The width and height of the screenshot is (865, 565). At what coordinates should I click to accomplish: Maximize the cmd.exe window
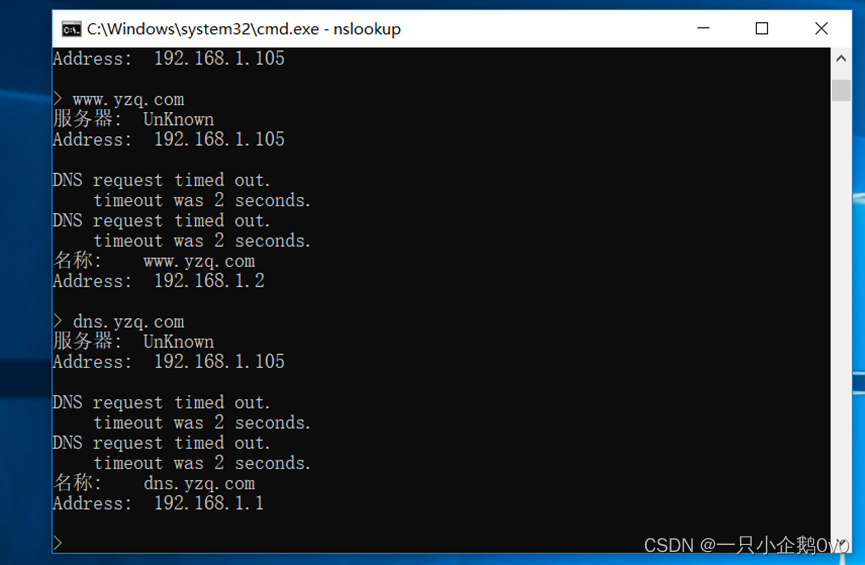pos(762,28)
